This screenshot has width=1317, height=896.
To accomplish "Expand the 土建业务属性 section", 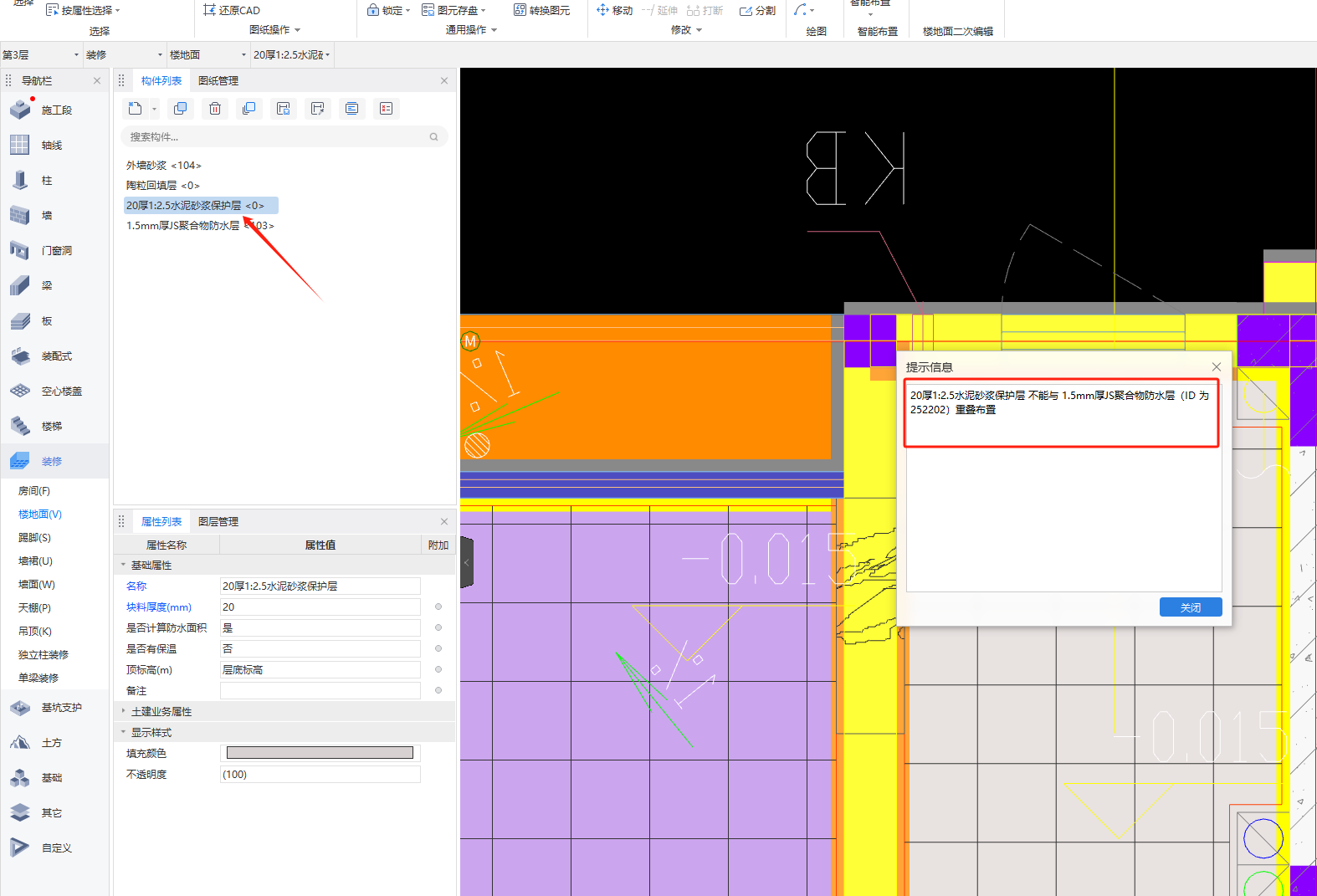I will click(123, 711).
